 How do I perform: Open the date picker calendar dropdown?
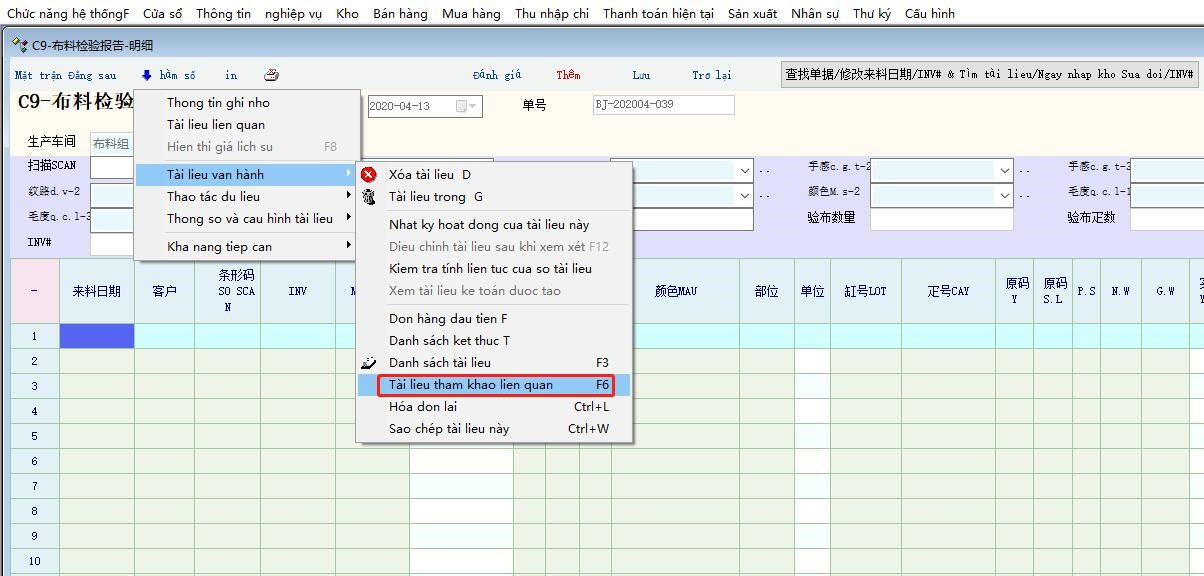[x=466, y=106]
